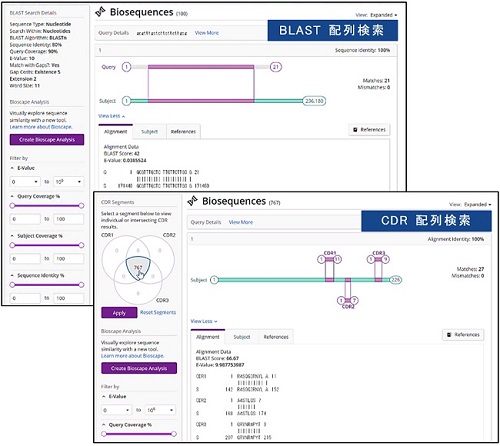Click query end position 21 circle
The height and width of the screenshot is (446, 500).
point(276,67)
